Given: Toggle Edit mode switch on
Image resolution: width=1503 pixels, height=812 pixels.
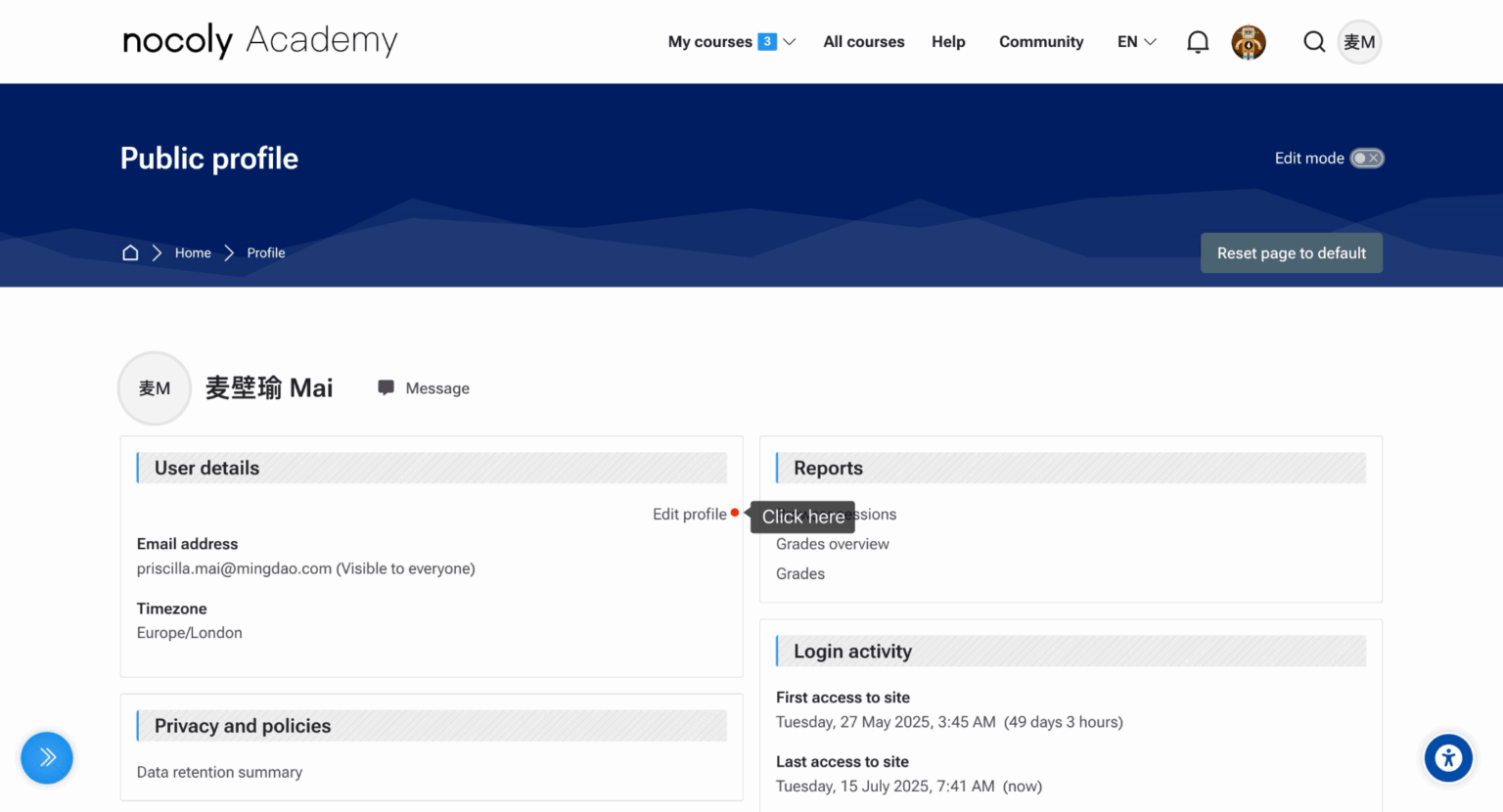Looking at the screenshot, I should [x=1367, y=158].
